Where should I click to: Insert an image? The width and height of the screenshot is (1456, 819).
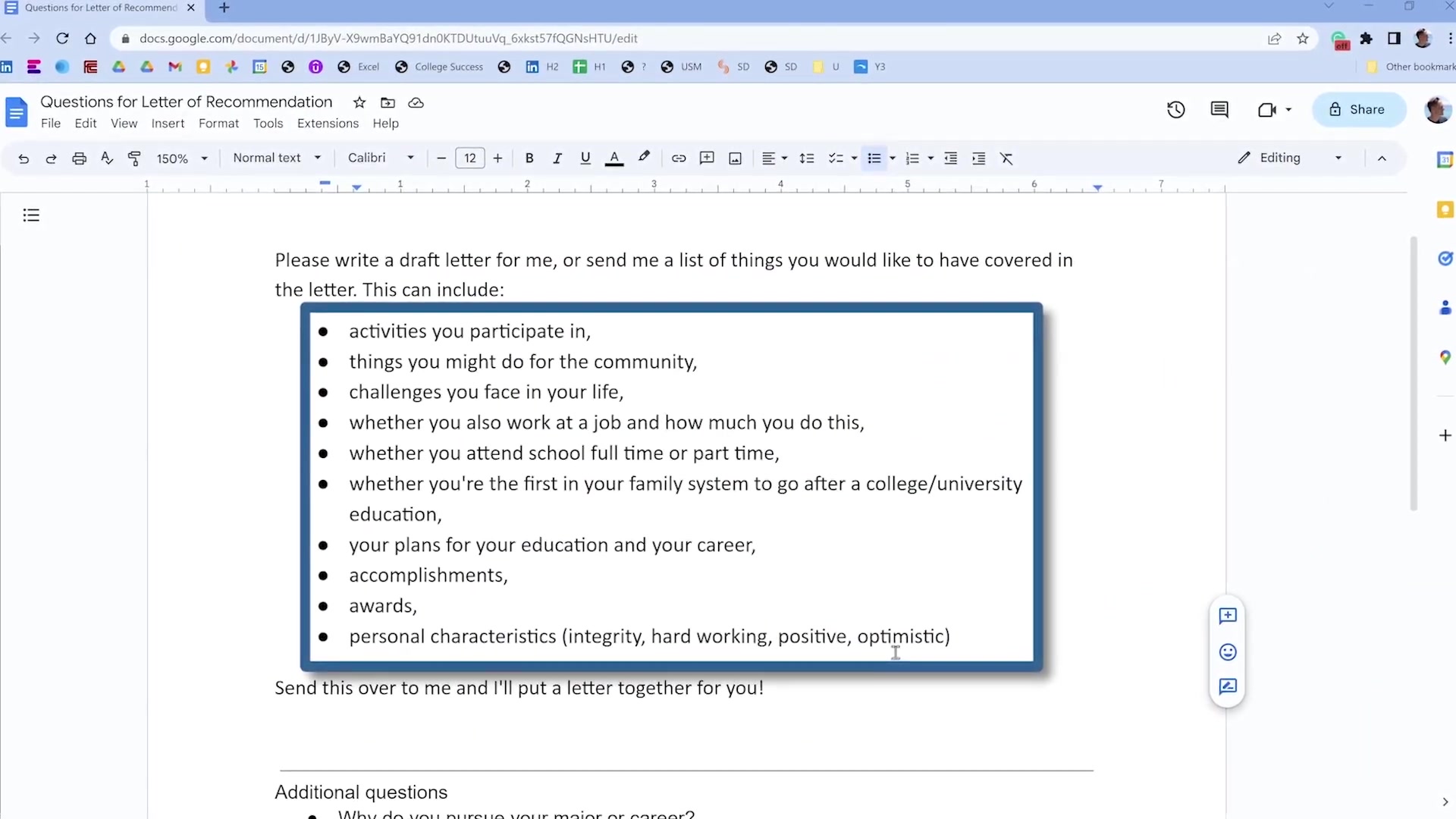coord(735,158)
